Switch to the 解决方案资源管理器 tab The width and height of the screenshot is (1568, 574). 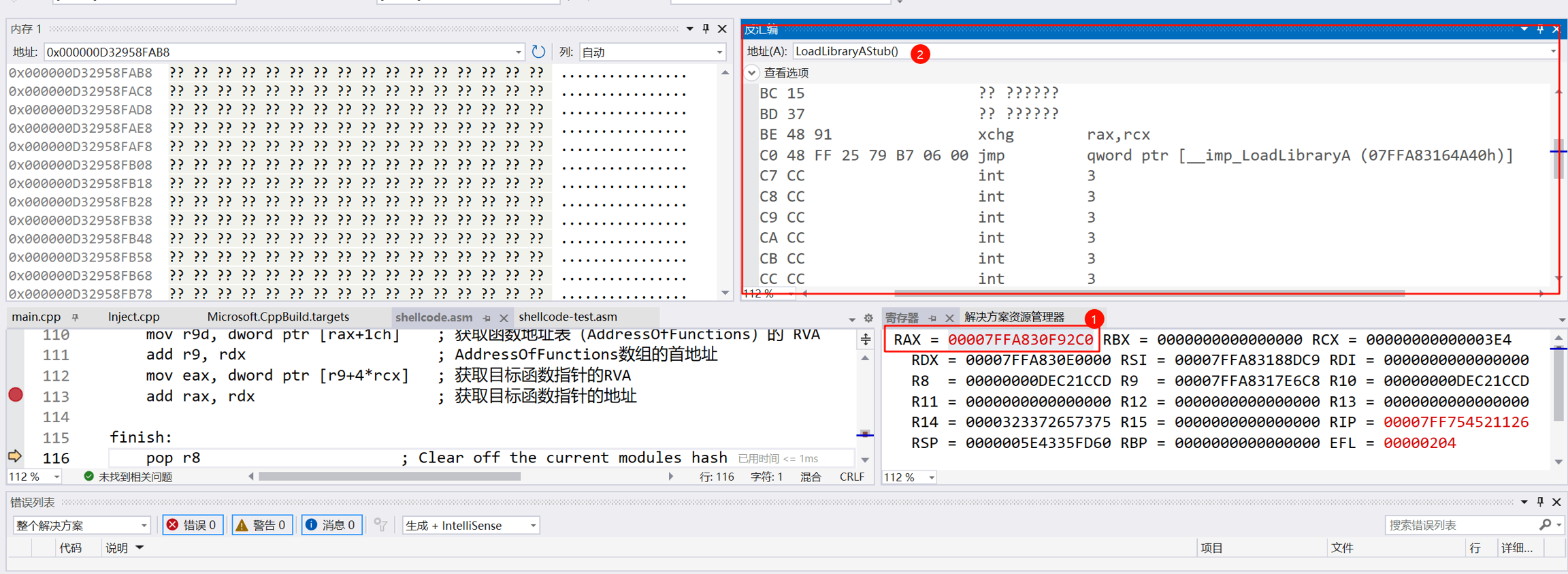point(1014,317)
